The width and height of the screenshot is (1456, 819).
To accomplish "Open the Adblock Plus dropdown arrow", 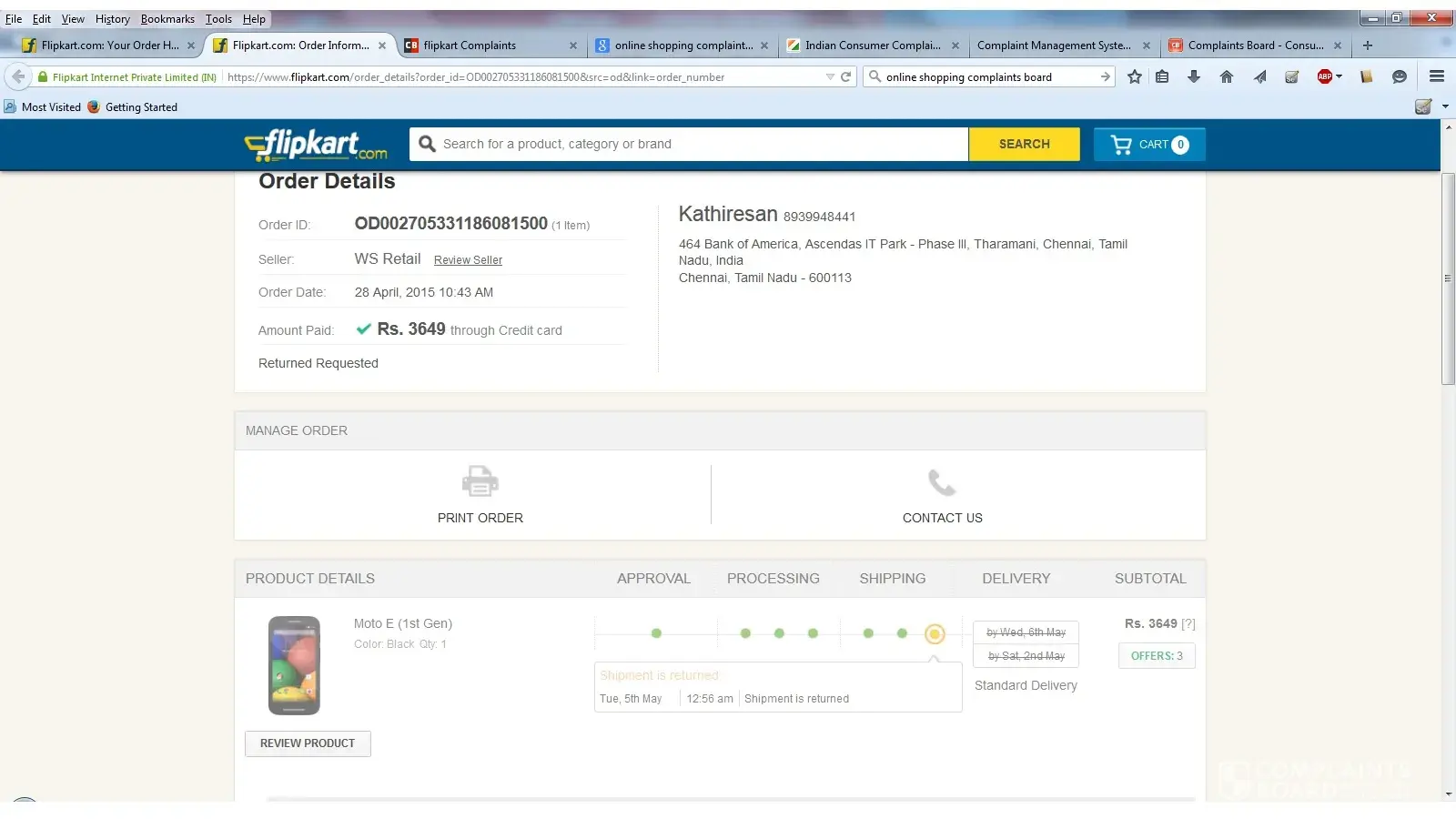I will coord(1340,77).
